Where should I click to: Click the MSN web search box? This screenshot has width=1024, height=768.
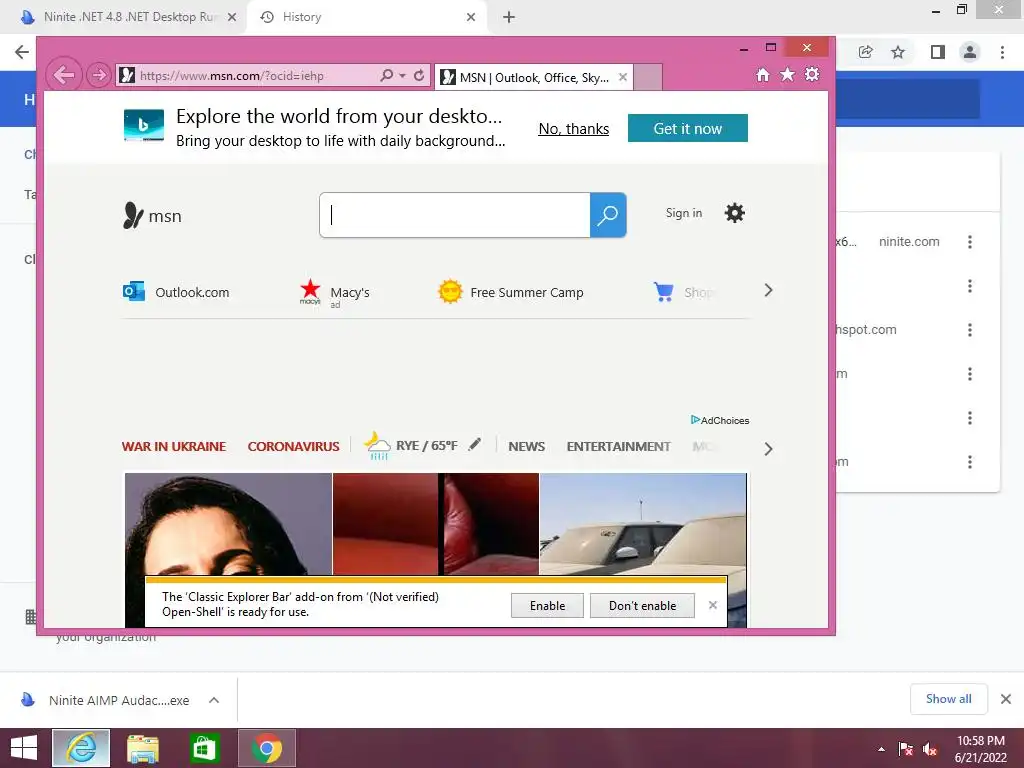tap(455, 215)
